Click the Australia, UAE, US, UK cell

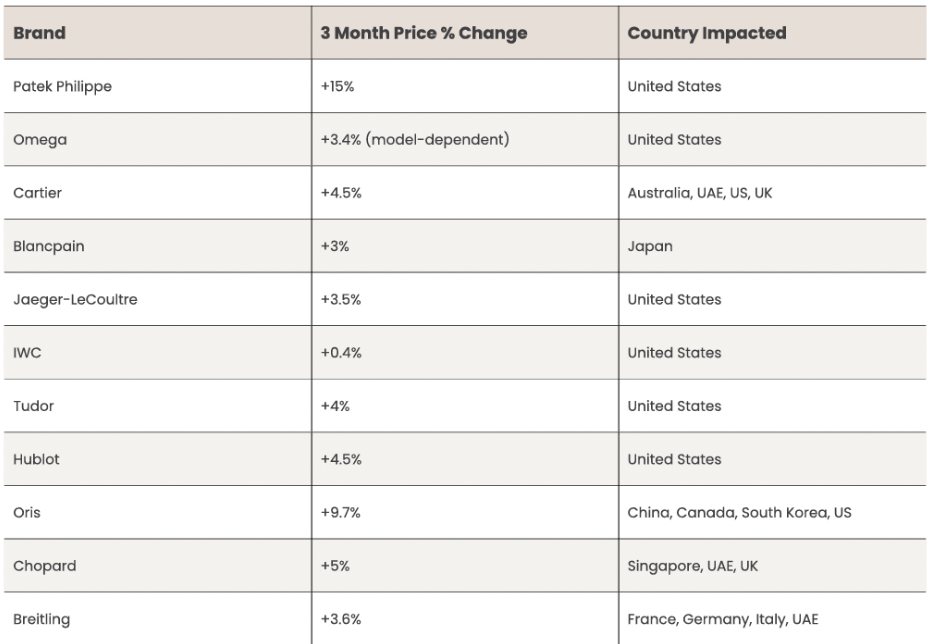pos(699,193)
